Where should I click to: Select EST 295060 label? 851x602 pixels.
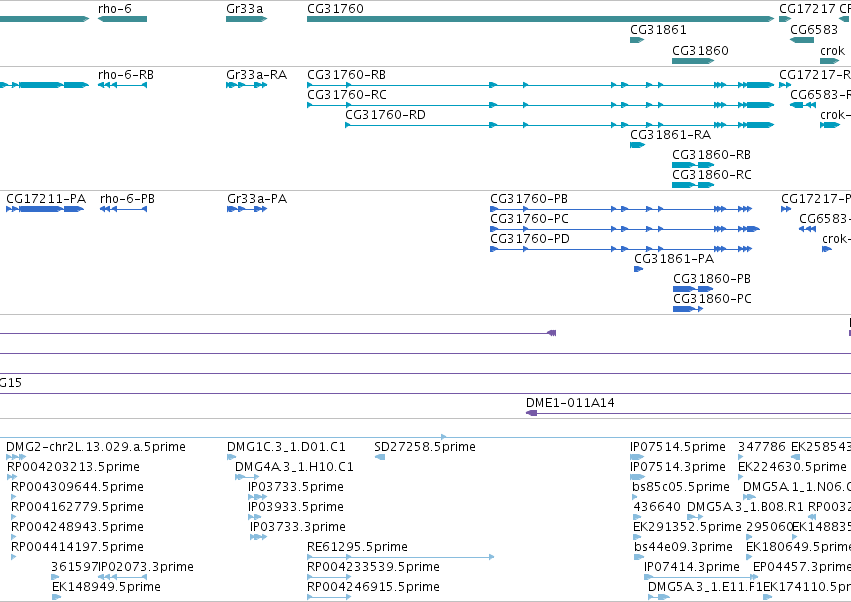769,527
